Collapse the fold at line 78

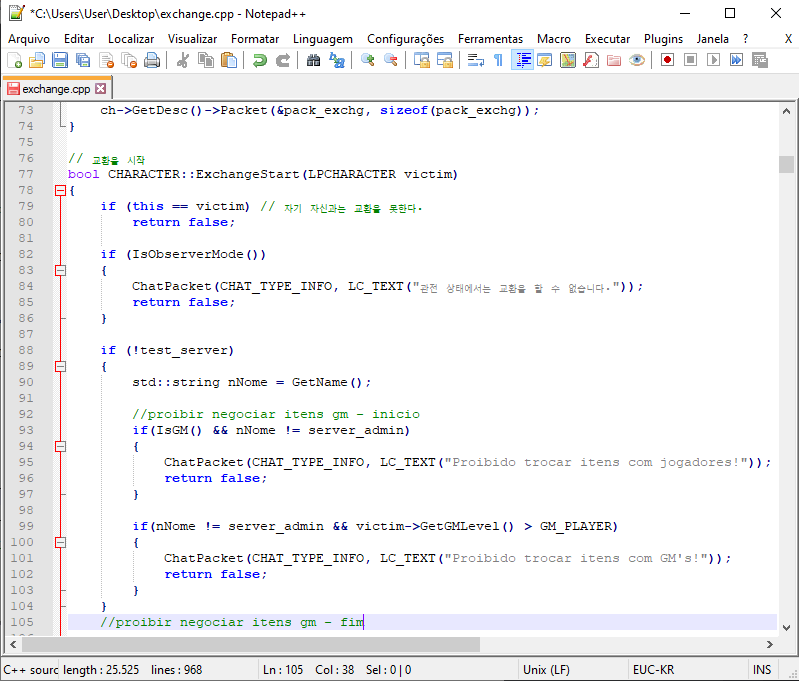(60, 191)
